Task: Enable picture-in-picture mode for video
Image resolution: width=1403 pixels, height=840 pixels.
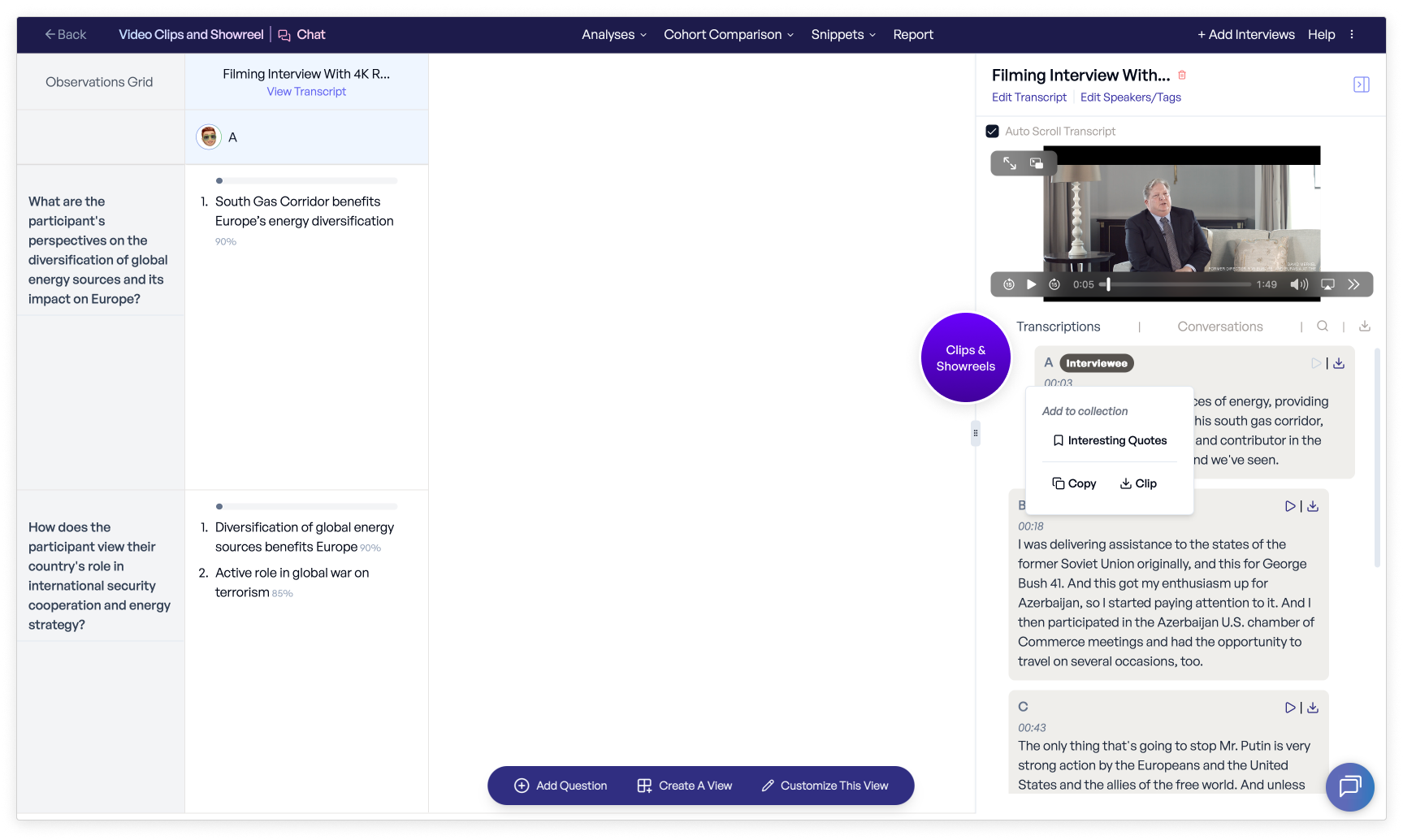Action: (1036, 163)
